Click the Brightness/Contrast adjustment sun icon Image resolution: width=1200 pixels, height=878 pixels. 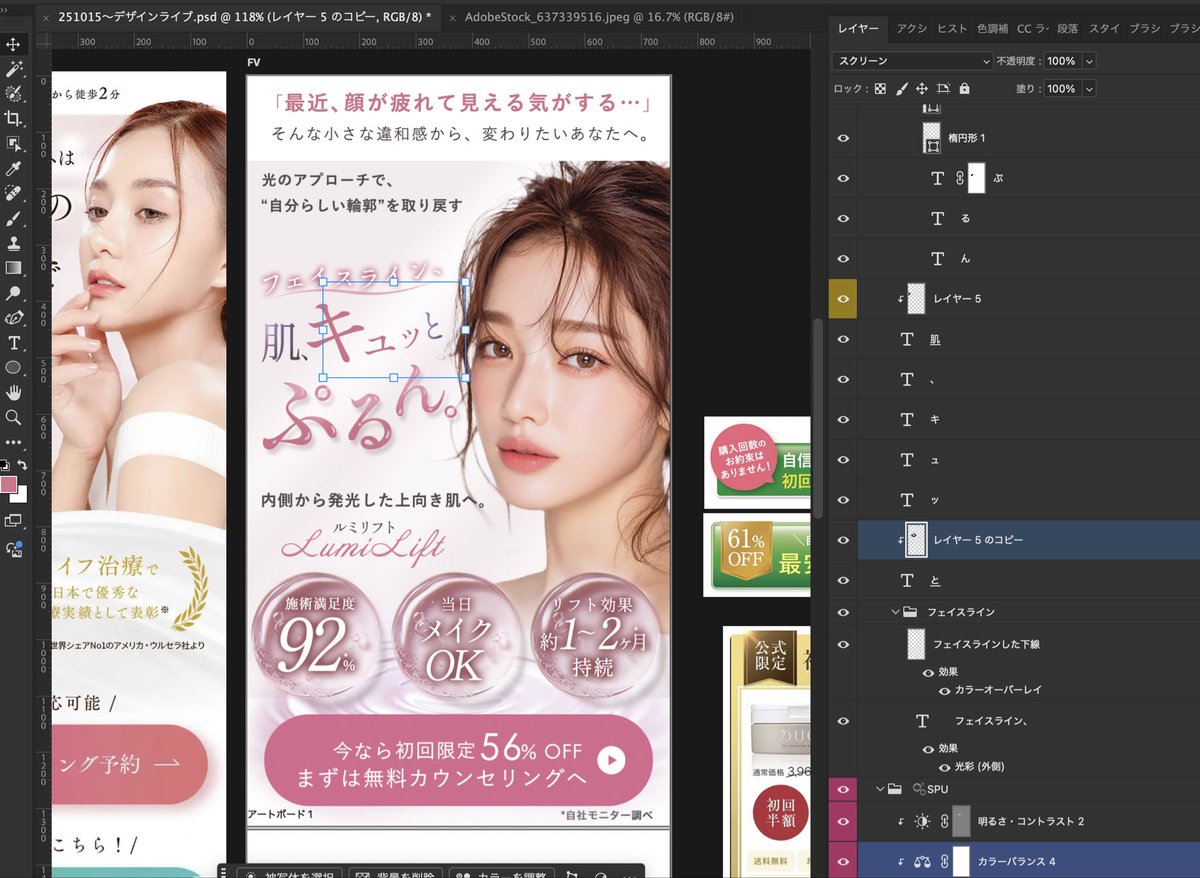(922, 821)
